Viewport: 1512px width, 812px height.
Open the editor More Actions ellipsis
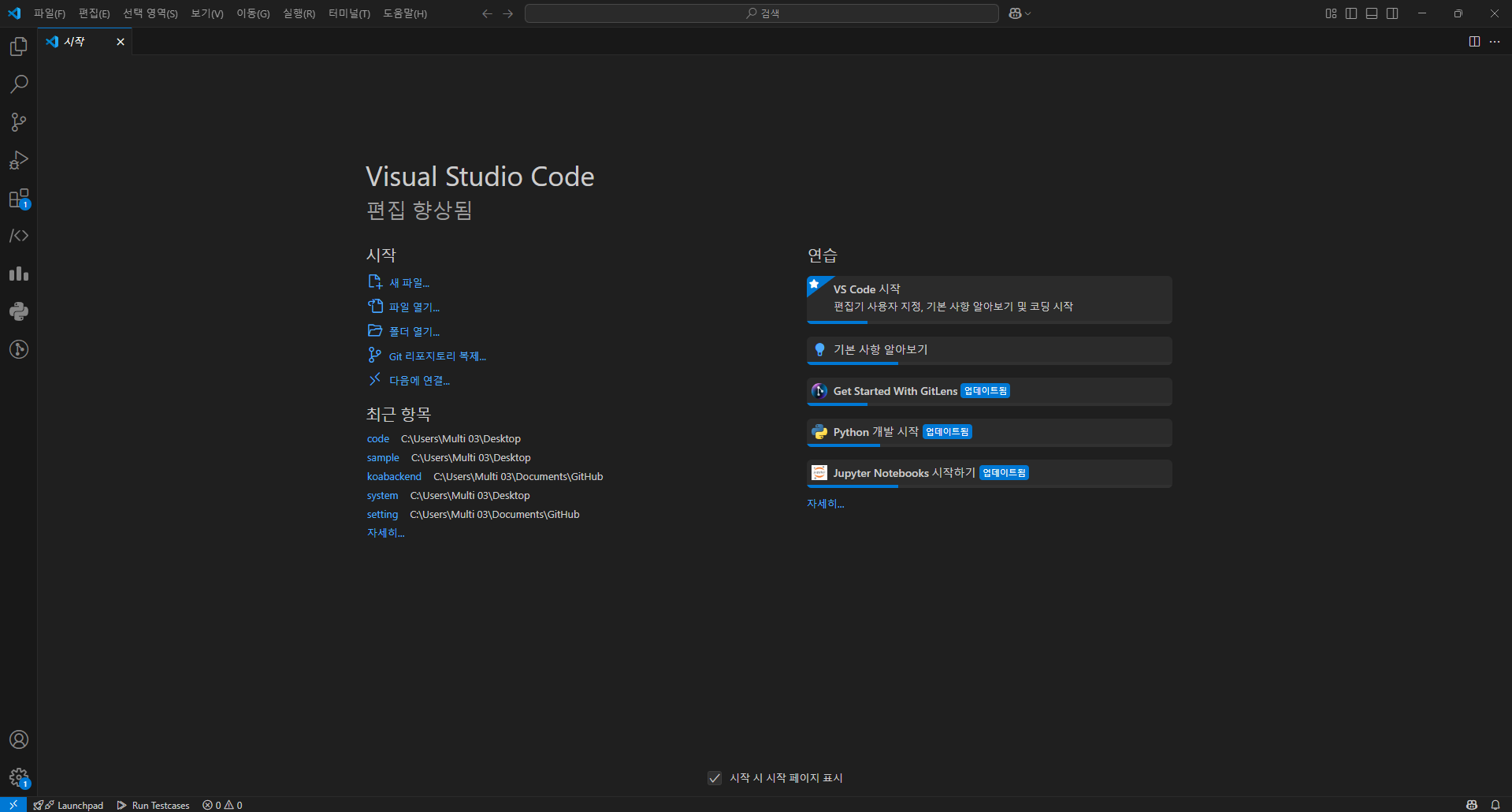tap(1495, 42)
